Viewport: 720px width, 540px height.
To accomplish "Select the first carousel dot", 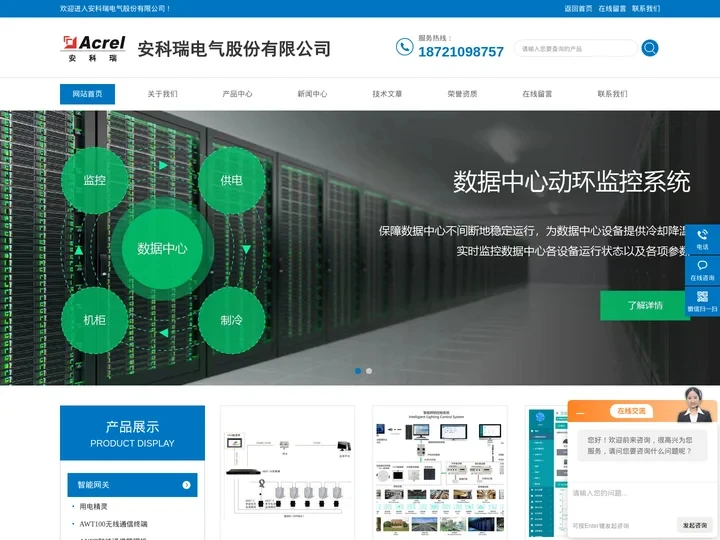I will click(x=358, y=371).
